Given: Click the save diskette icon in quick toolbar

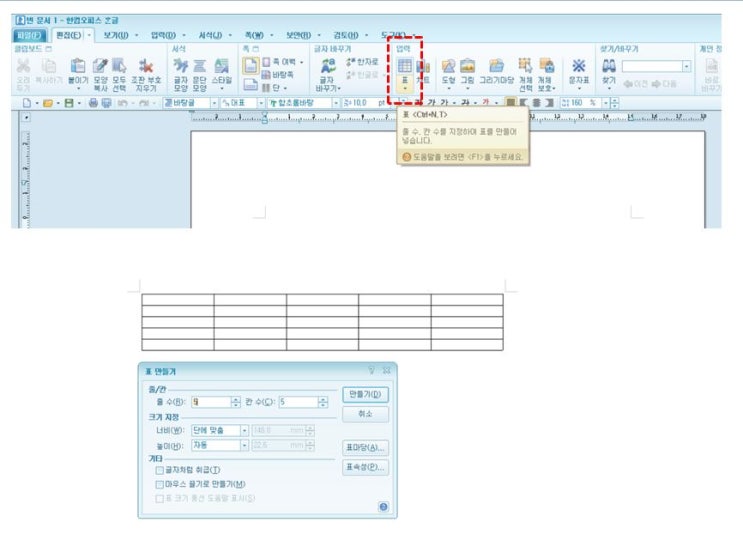Looking at the screenshot, I should click(69, 103).
